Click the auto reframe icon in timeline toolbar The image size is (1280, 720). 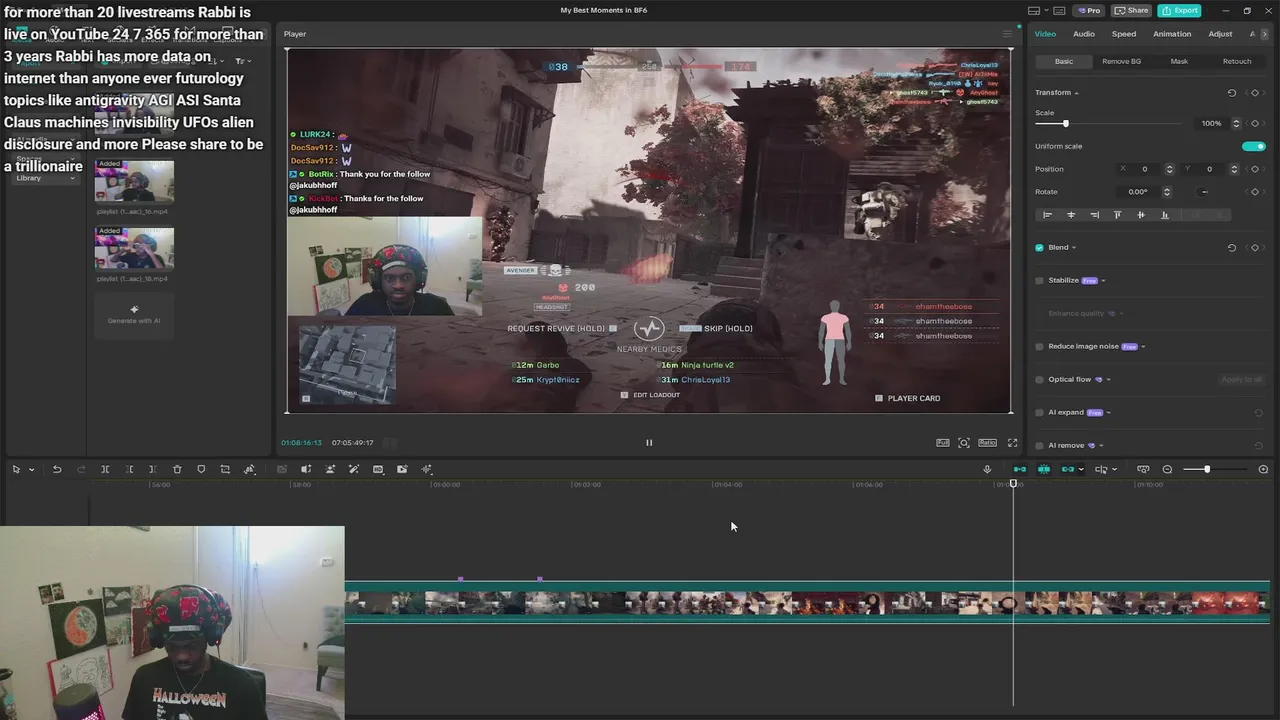[x=330, y=469]
